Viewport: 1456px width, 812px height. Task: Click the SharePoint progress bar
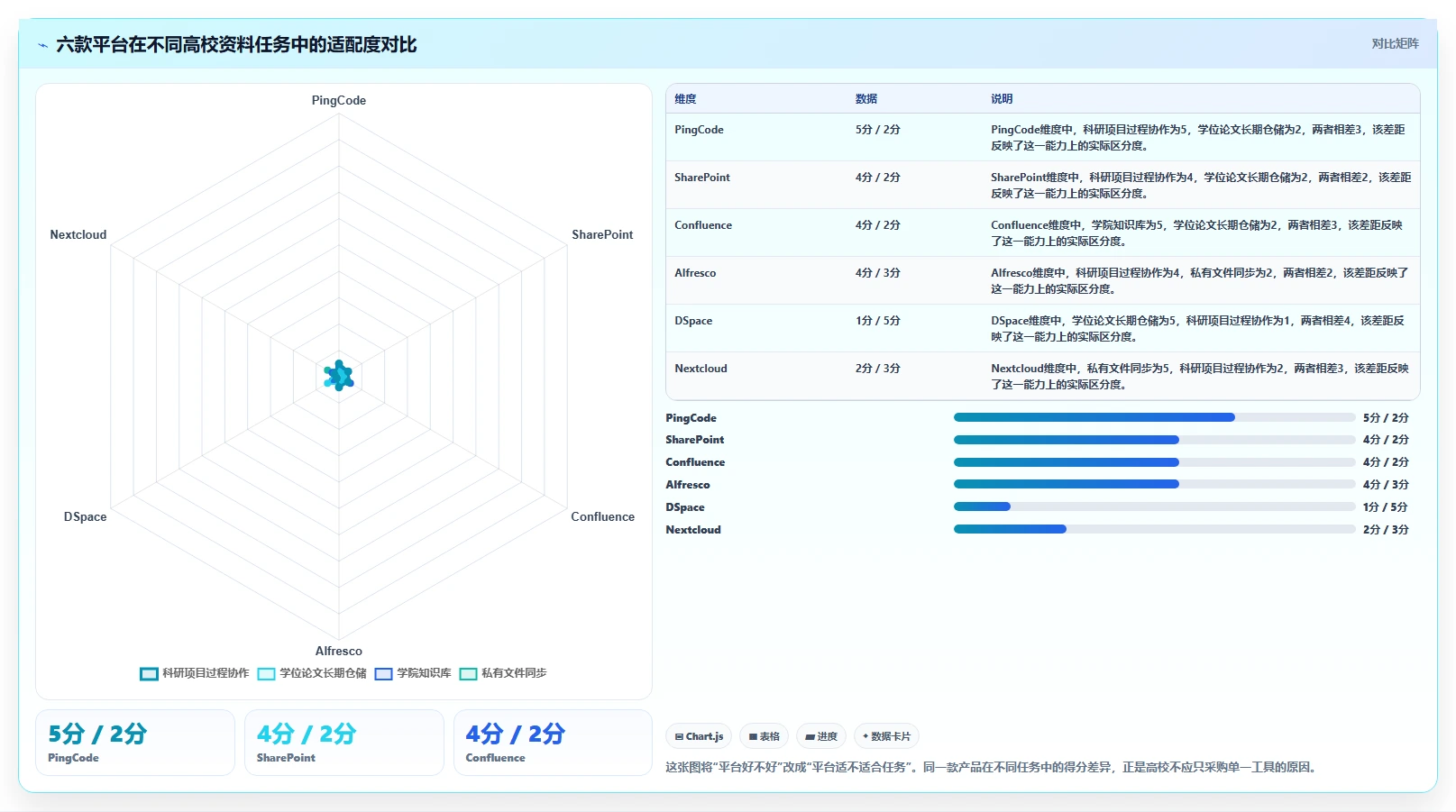tap(1155, 440)
